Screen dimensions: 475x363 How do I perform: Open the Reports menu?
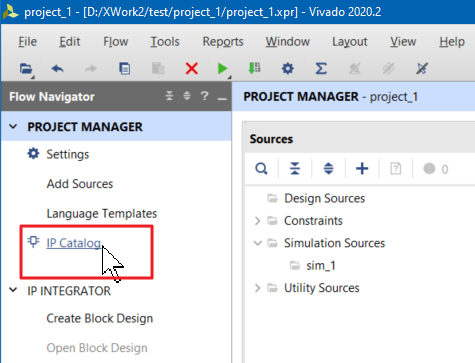tap(223, 42)
